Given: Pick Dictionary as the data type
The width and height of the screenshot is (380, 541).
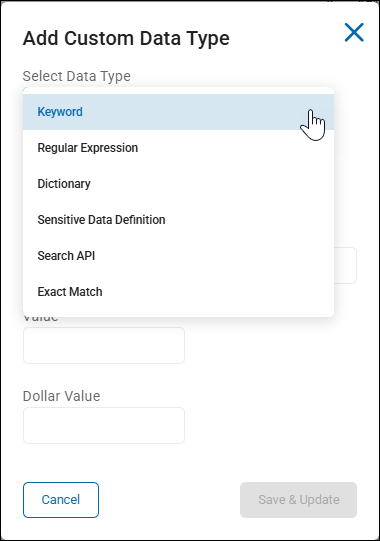Looking at the screenshot, I should pyautogui.click(x=178, y=184).
